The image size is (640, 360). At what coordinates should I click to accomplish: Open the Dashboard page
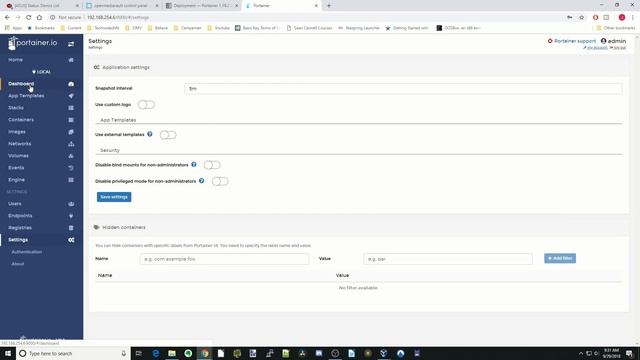pos(21,84)
